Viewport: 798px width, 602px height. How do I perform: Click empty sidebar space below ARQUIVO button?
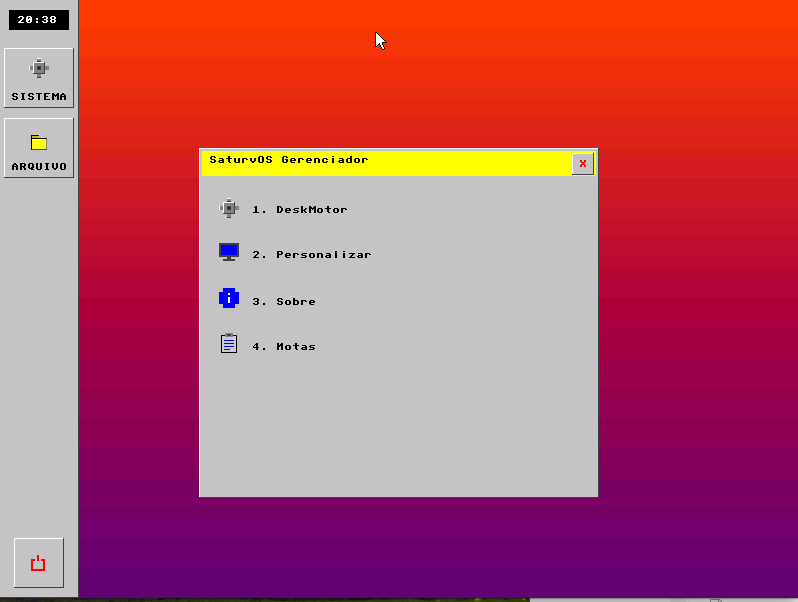click(x=39, y=350)
